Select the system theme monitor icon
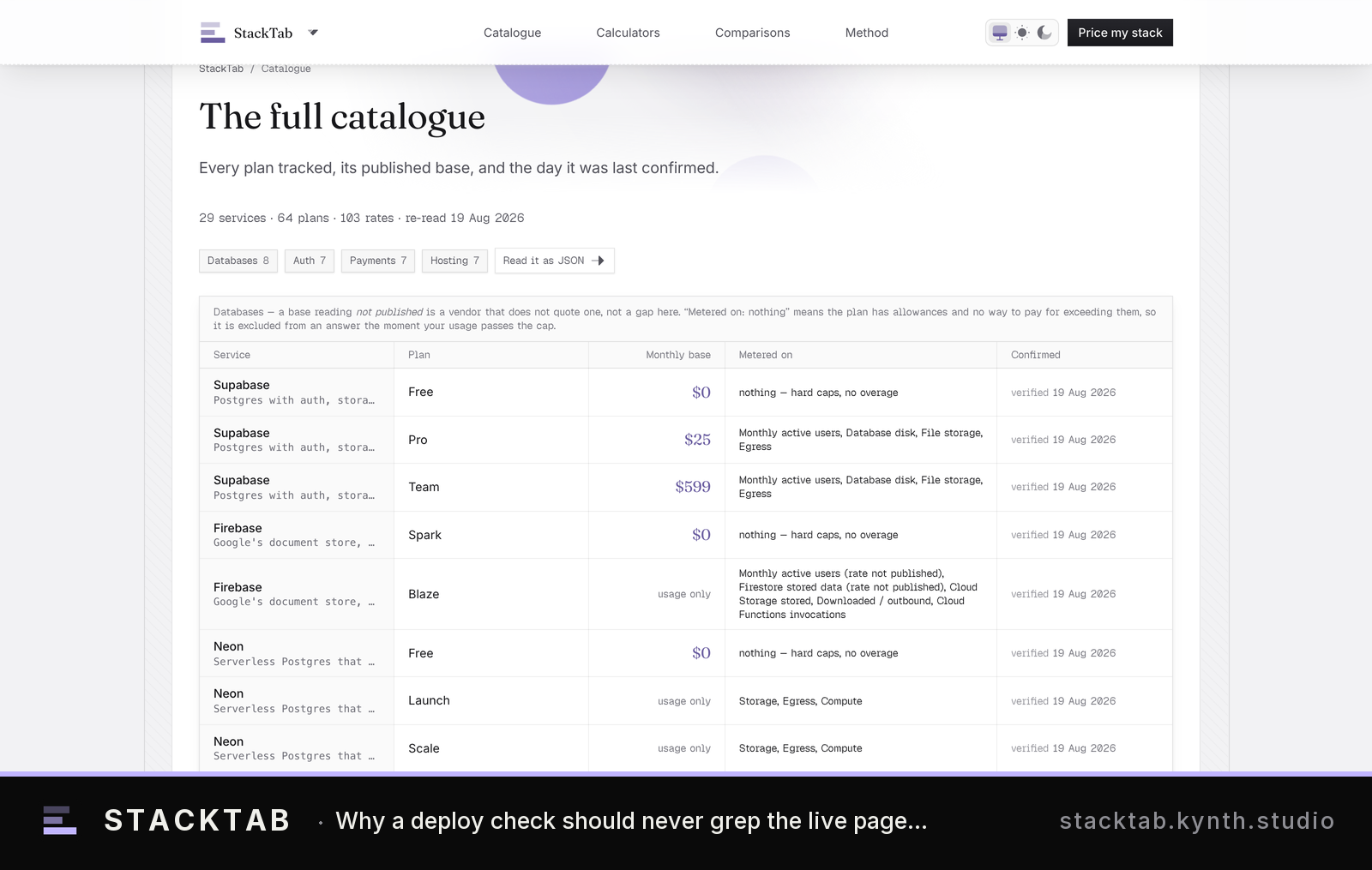 (x=1000, y=33)
